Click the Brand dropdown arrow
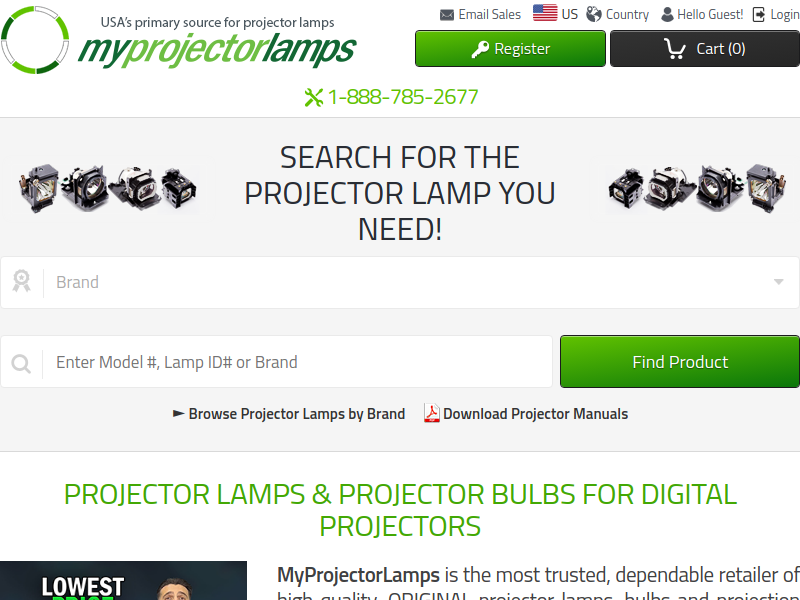The image size is (800, 600). (778, 282)
